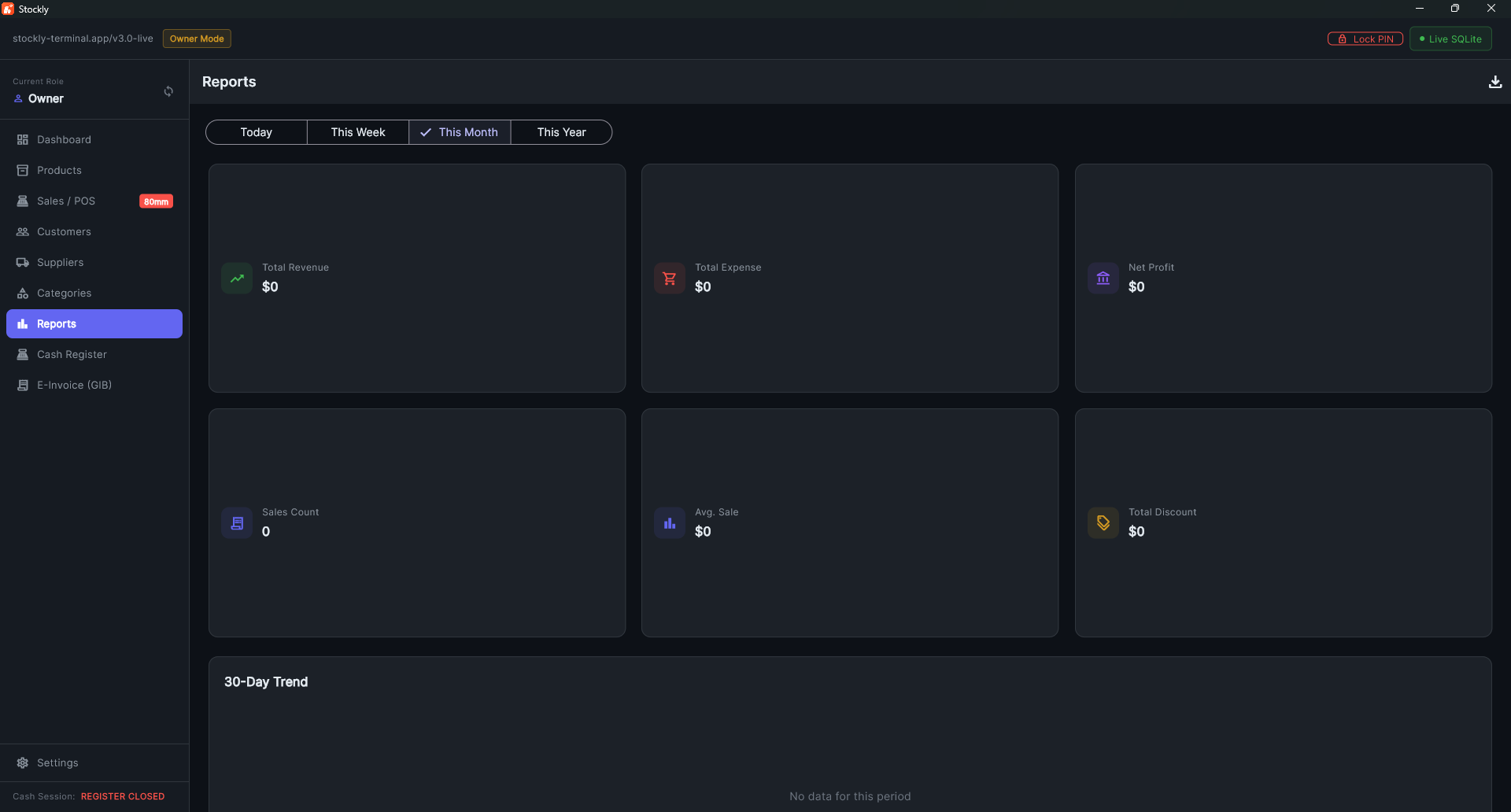The height and width of the screenshot is (812, 1511).
Task: Click the Net Profit bank icon
Action: pos(1103,278)
